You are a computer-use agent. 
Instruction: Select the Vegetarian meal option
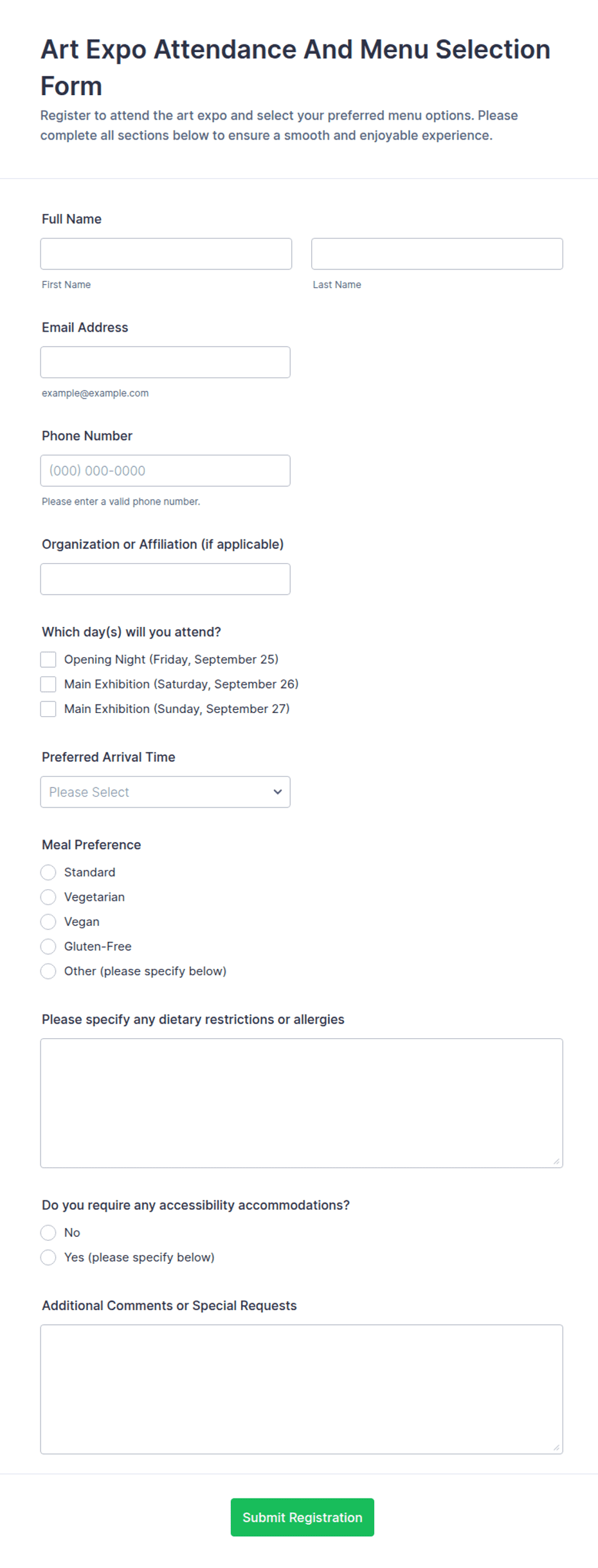48,897
